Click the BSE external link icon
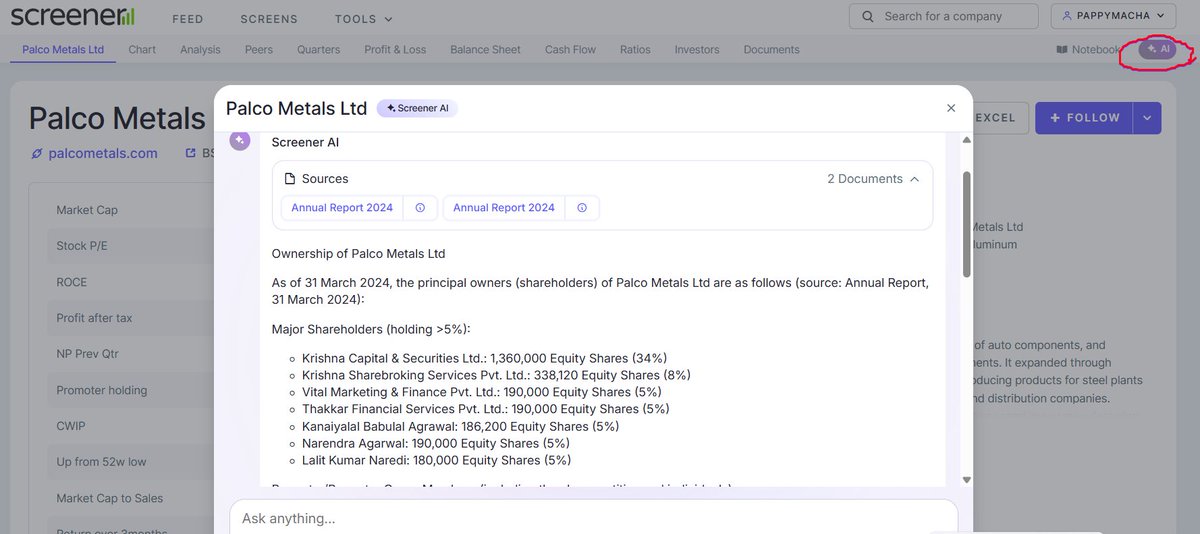This screenshot has width=1200, height=534. point(191,154)
